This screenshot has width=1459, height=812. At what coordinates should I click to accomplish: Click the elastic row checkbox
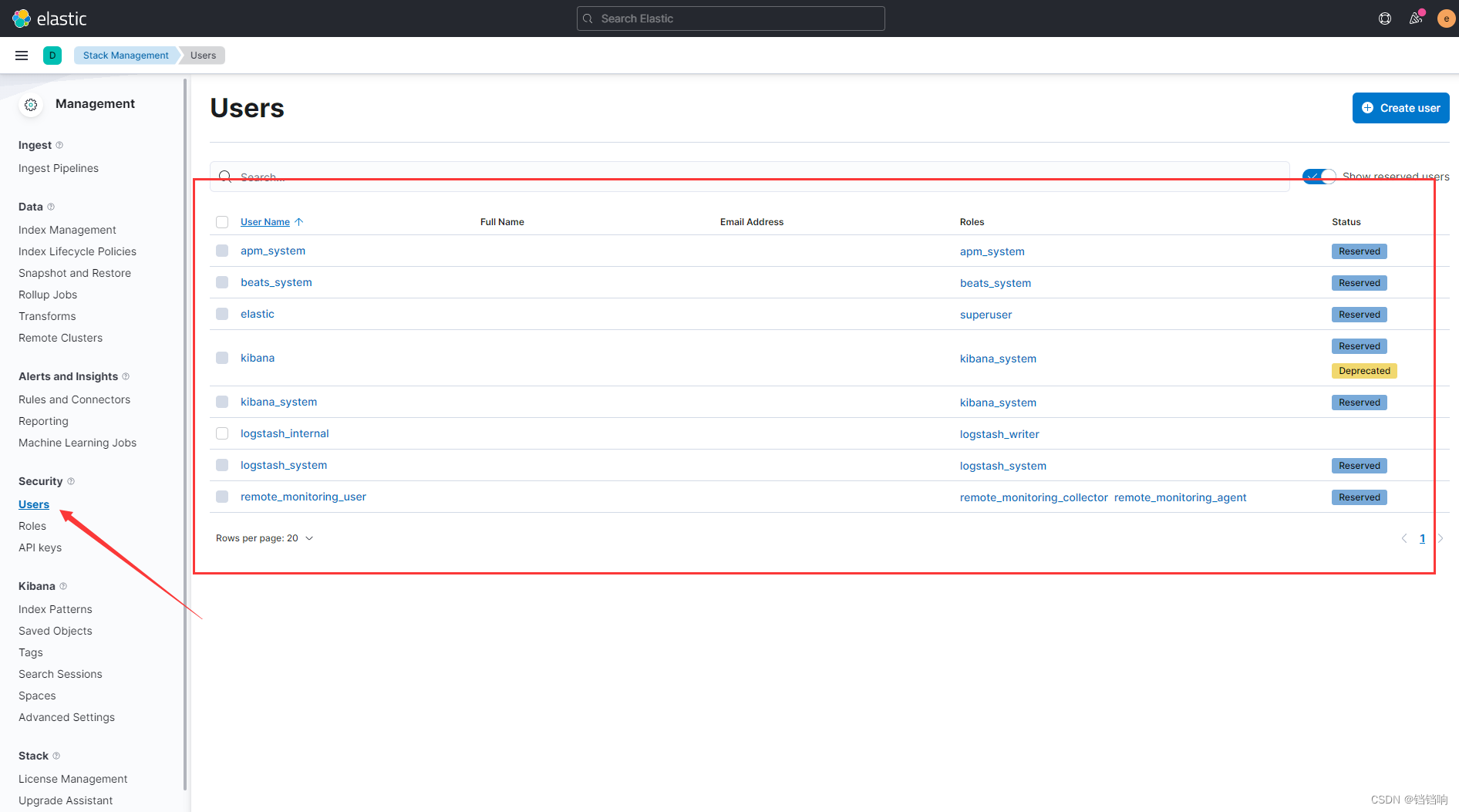point(222,314)
